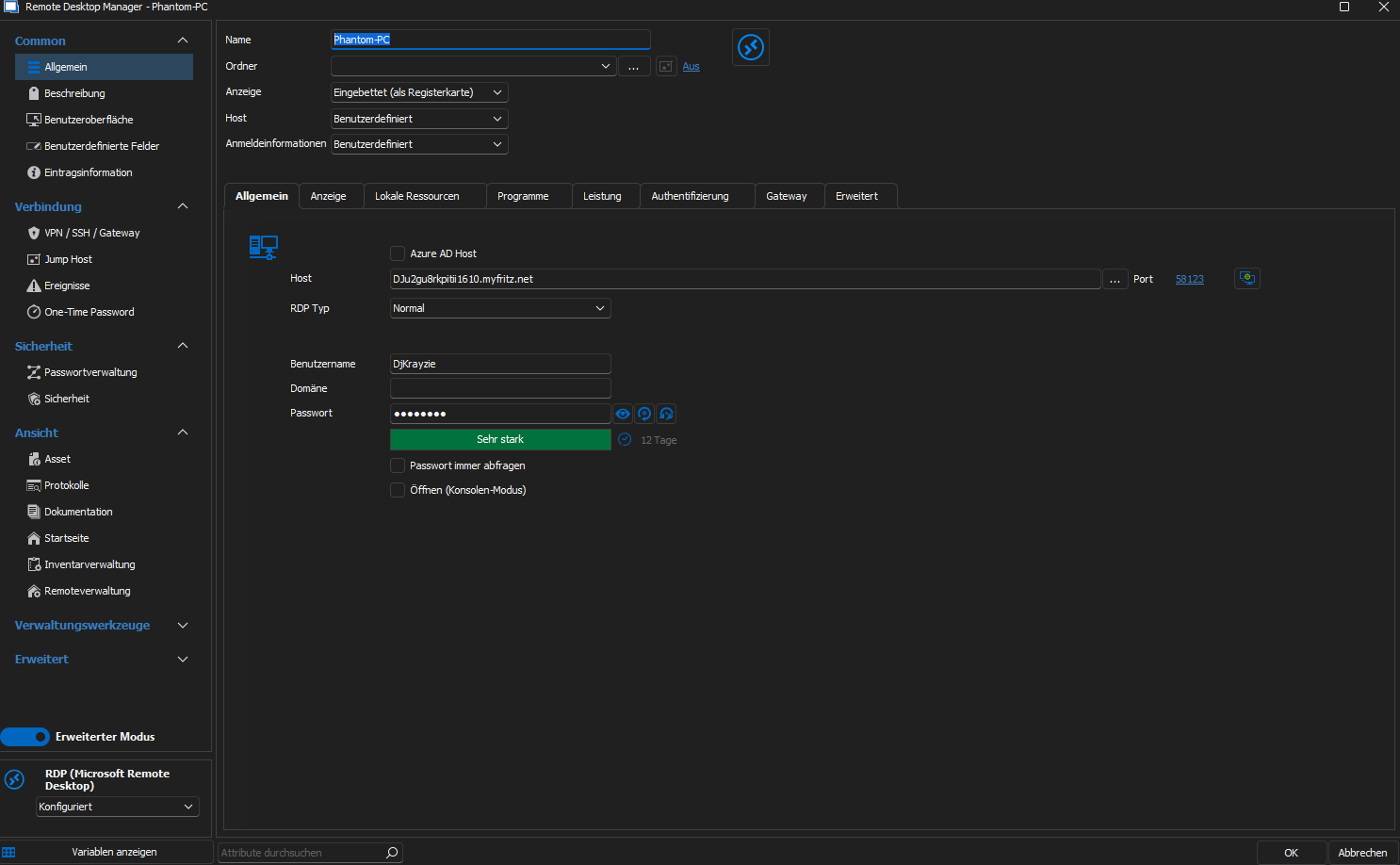The width and height of the screenshot is (1400, 865).
Task: Click the Benutzername input field
Action: coord(500,364)
